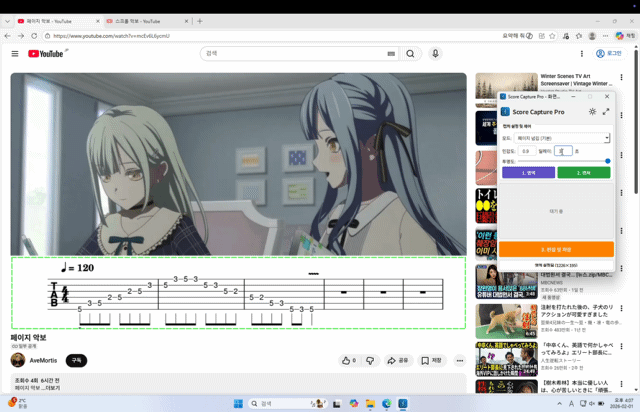640x412 pixels.
Task: Dislike the video with the thumbs-down icon
Action: [370, 360]
